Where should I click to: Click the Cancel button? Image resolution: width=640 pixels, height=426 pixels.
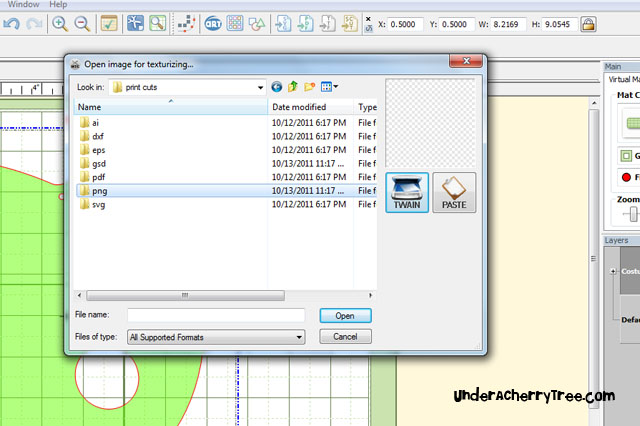345,337
